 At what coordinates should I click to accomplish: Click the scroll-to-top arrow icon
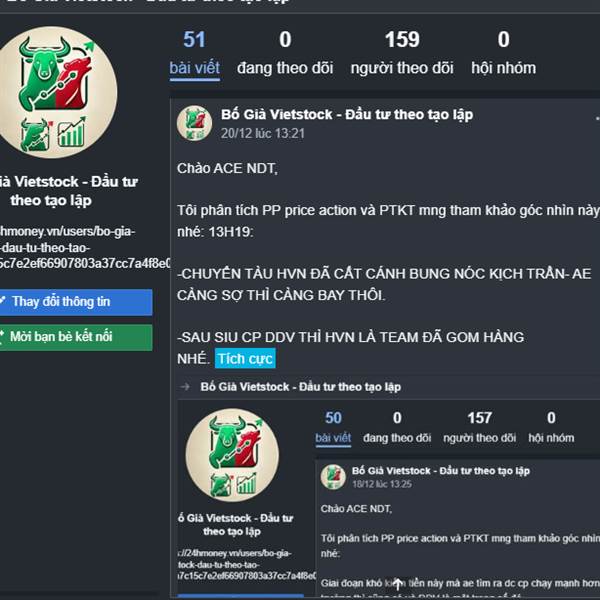(398, 584)
